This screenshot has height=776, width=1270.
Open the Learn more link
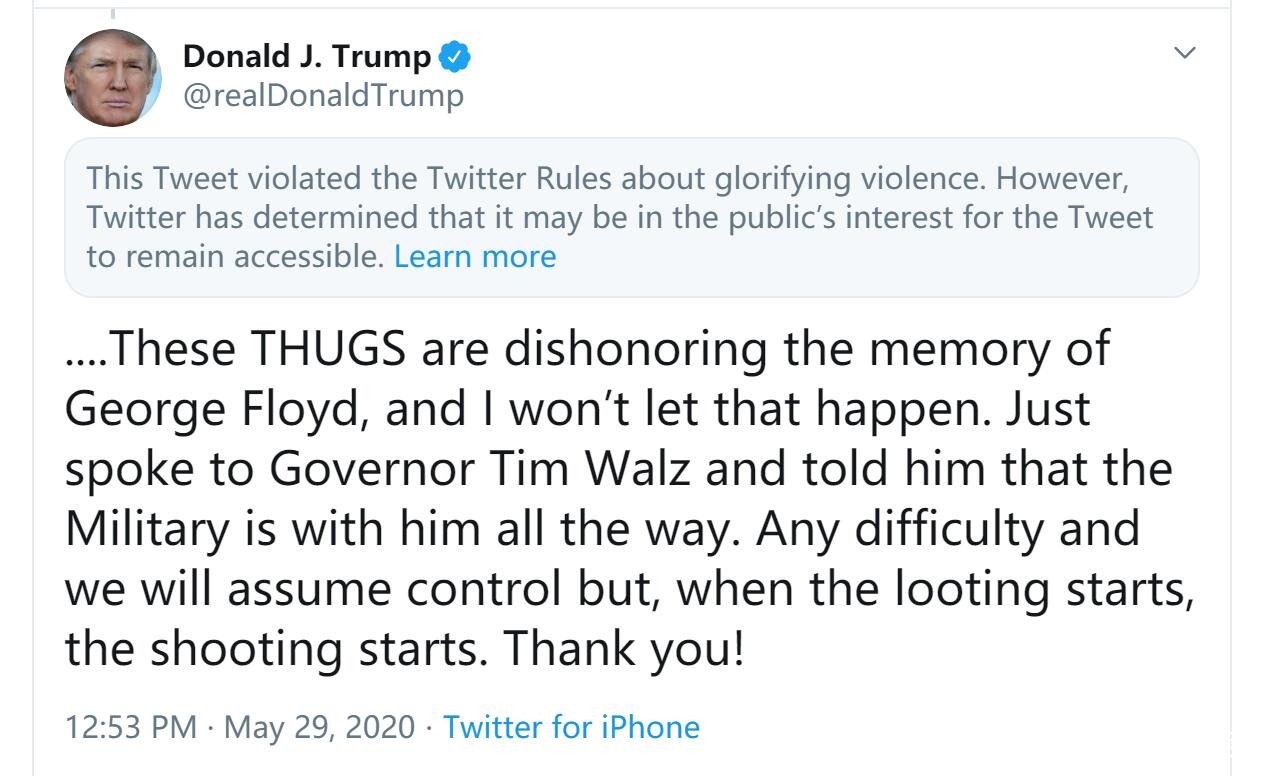click(474, 256)
